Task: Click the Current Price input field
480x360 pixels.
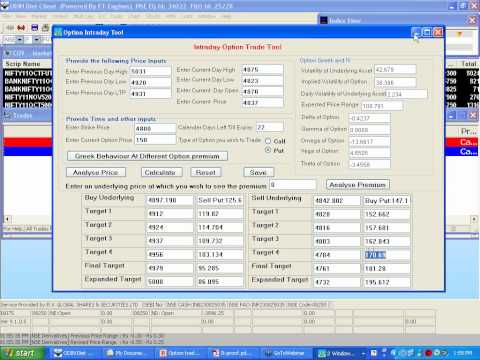Action: point(262,103)
